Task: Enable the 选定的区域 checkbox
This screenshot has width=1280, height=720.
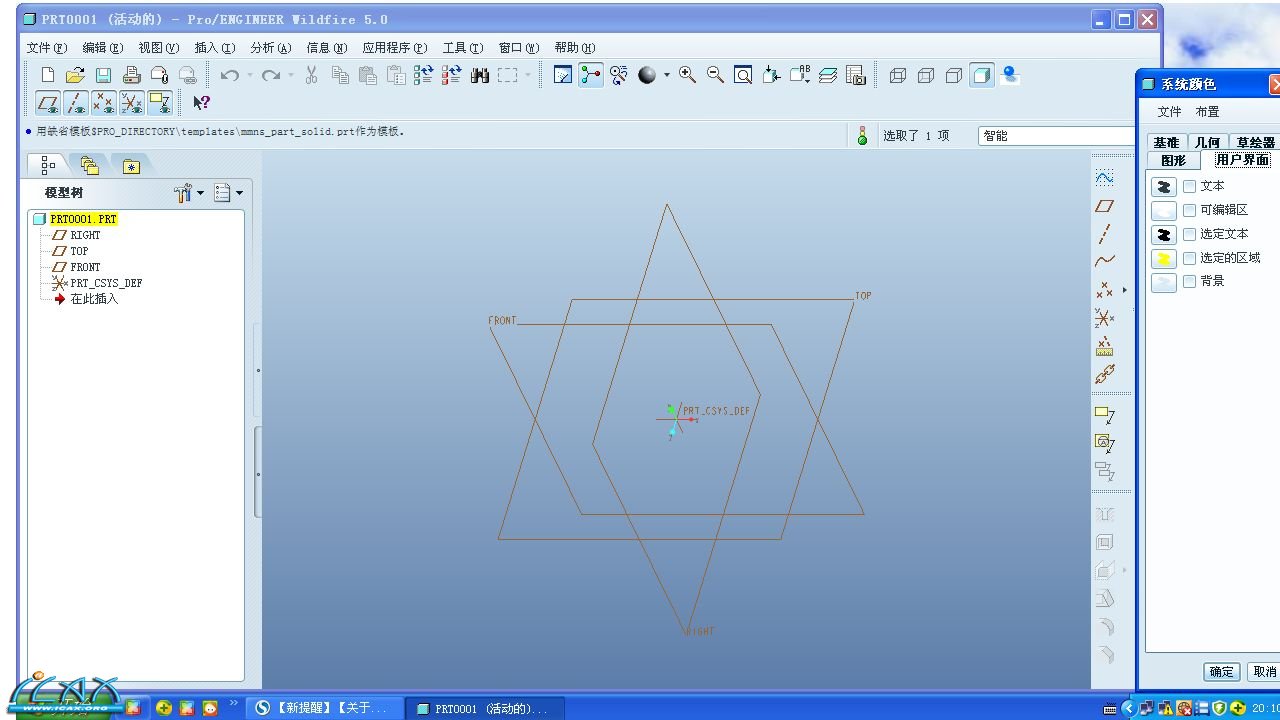Action: [1189, 258]
